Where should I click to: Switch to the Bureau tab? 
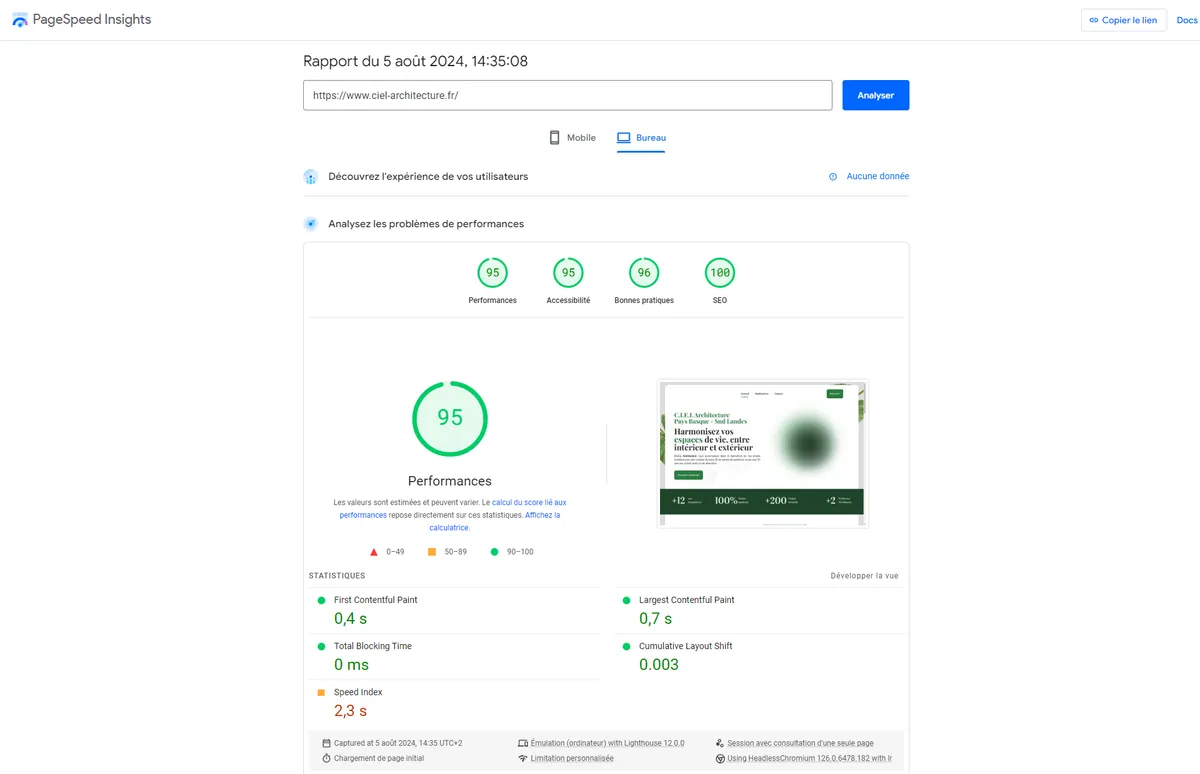641,138
